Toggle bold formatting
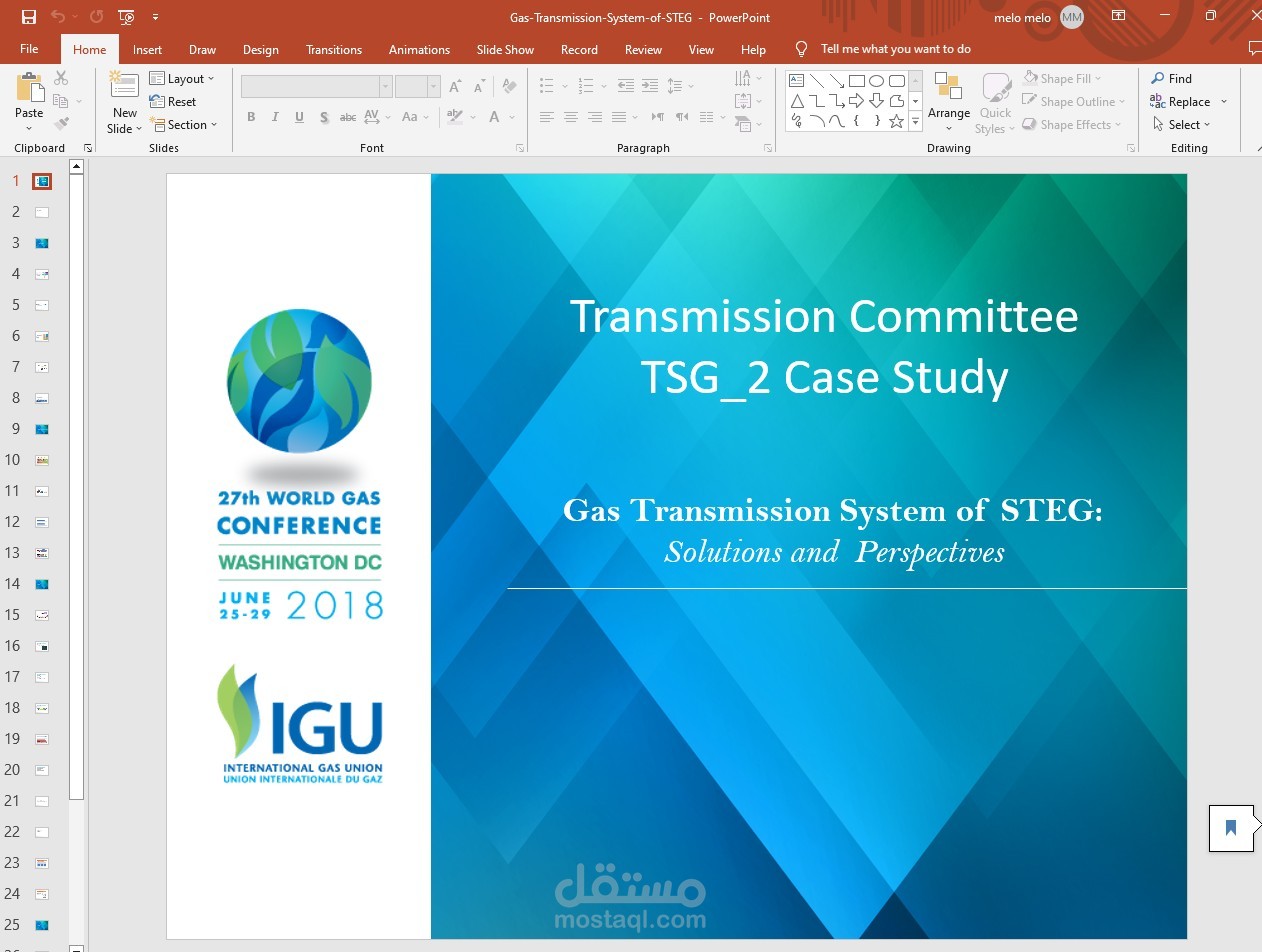Viewport: 1262px width, 952px height. pos(251,117)
